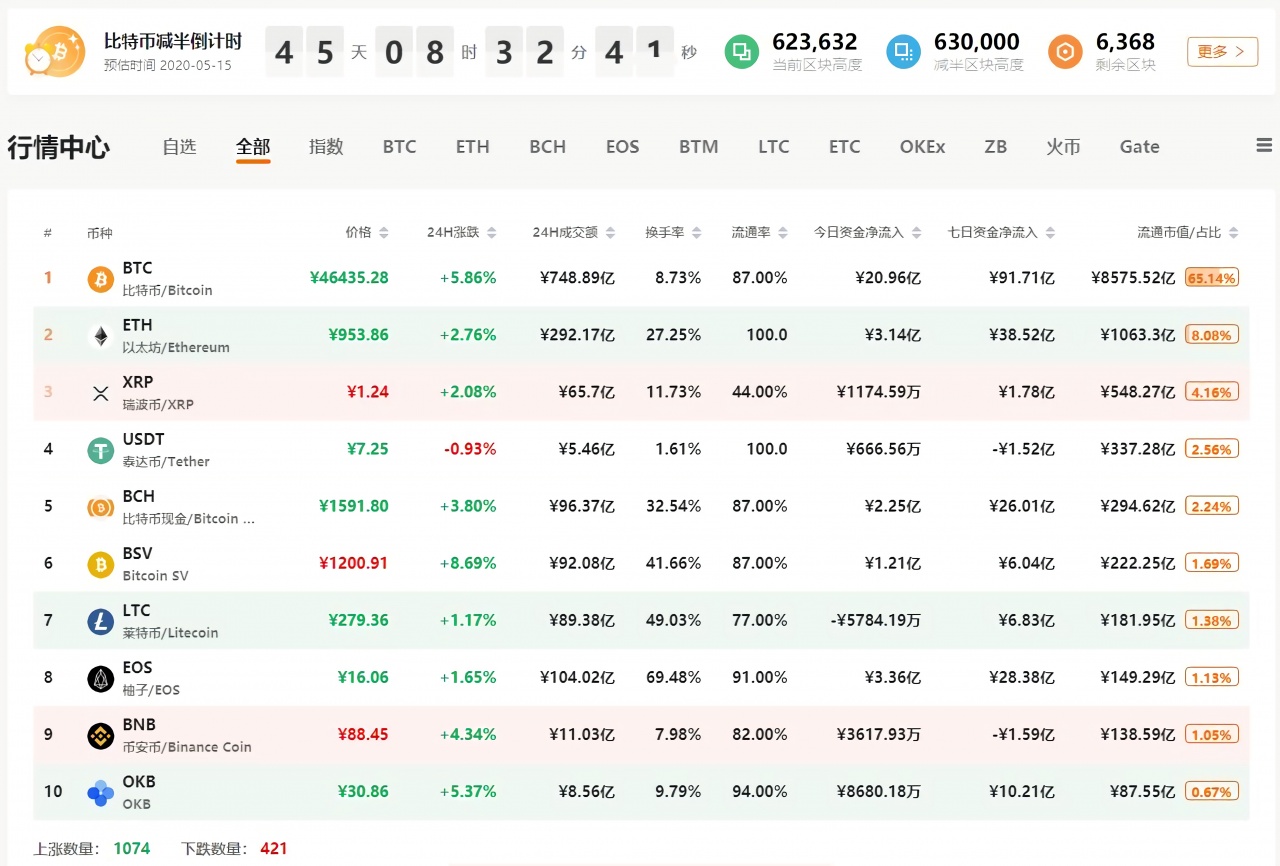This screenshot has width=1280, height=866.
Task: Click the XRP coin logo
Action: pyautogui.click(x=100, y=393)
